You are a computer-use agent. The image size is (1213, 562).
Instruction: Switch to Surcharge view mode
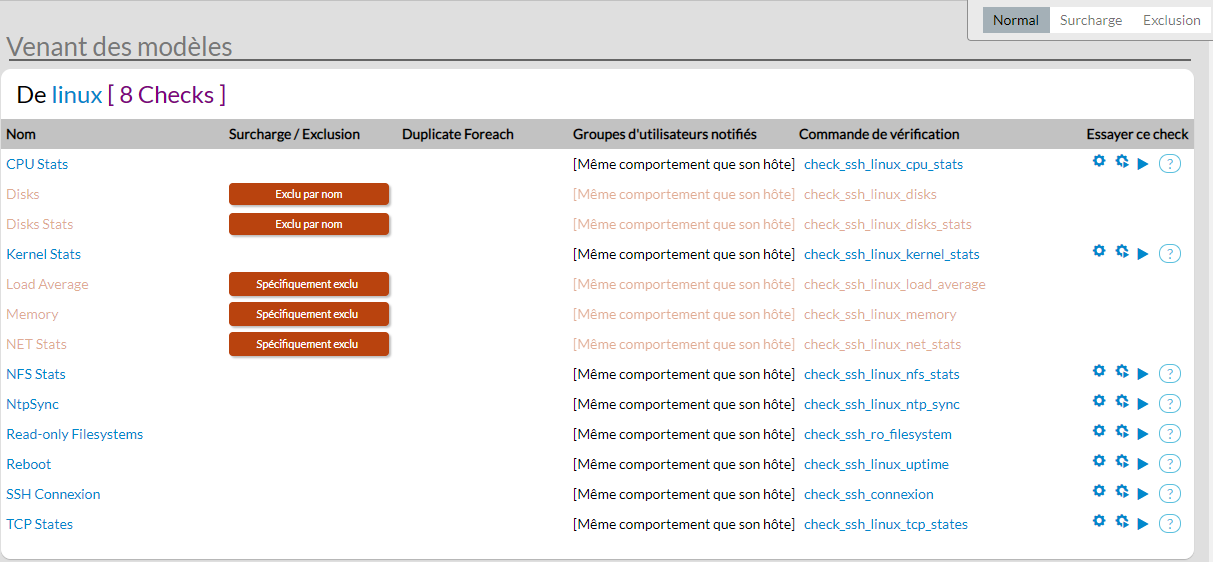(x=1091, y=20)
